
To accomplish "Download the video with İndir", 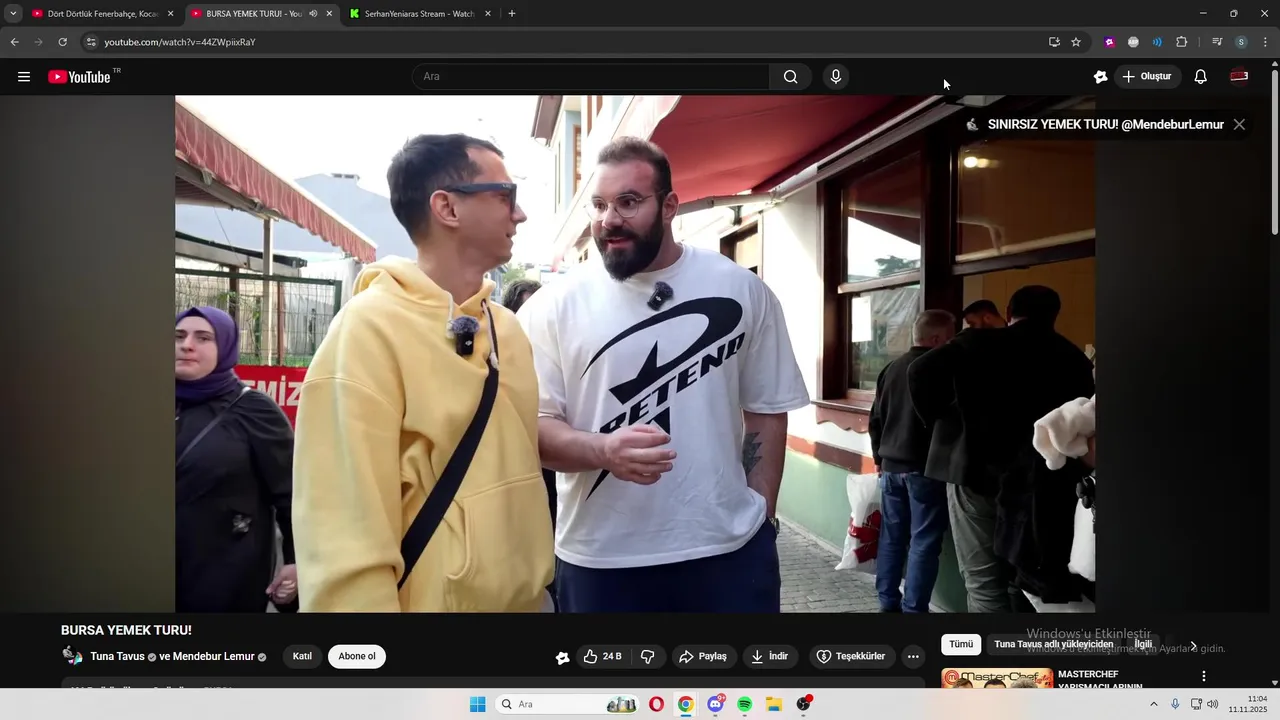I will (770, 657).
